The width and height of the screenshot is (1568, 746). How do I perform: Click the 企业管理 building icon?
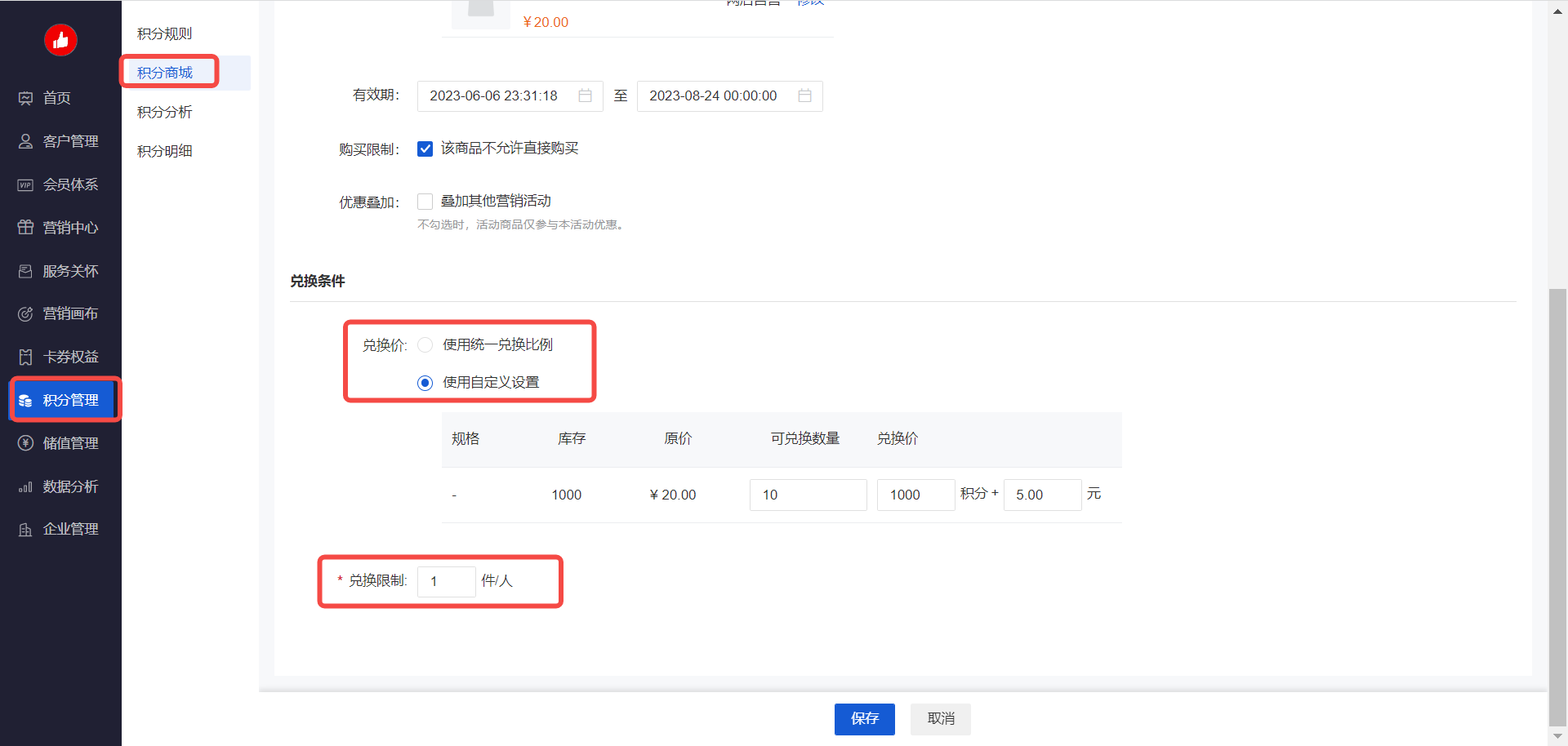tap(25, 530)
